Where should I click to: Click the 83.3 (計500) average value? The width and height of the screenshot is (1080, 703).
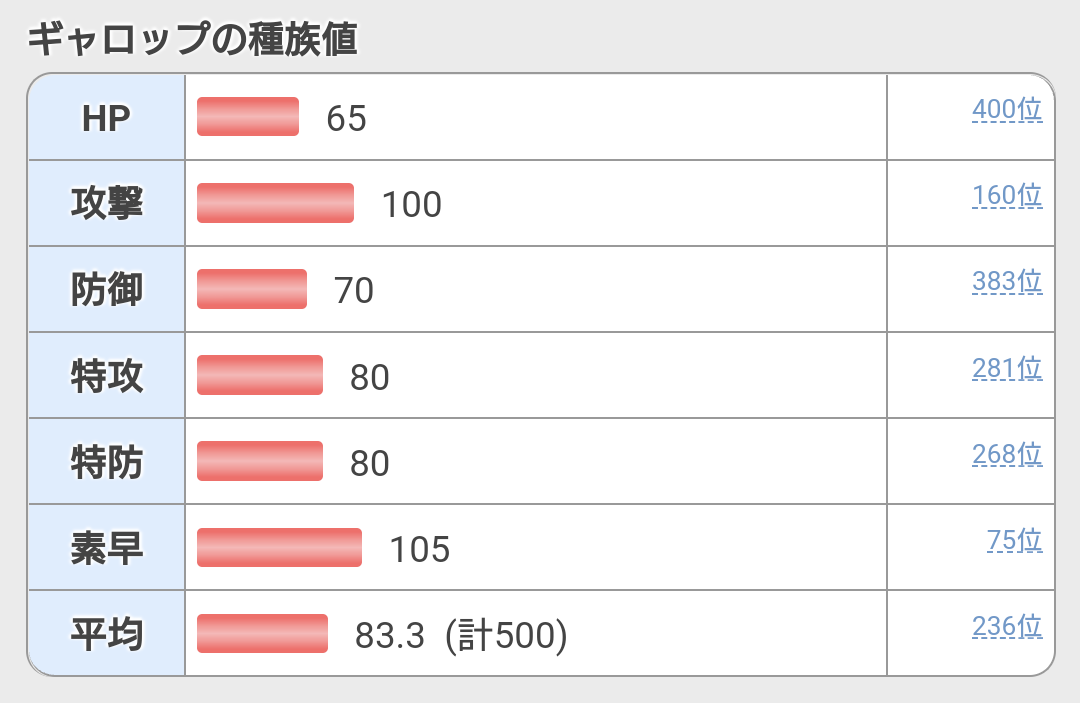(x=461, y=635)
